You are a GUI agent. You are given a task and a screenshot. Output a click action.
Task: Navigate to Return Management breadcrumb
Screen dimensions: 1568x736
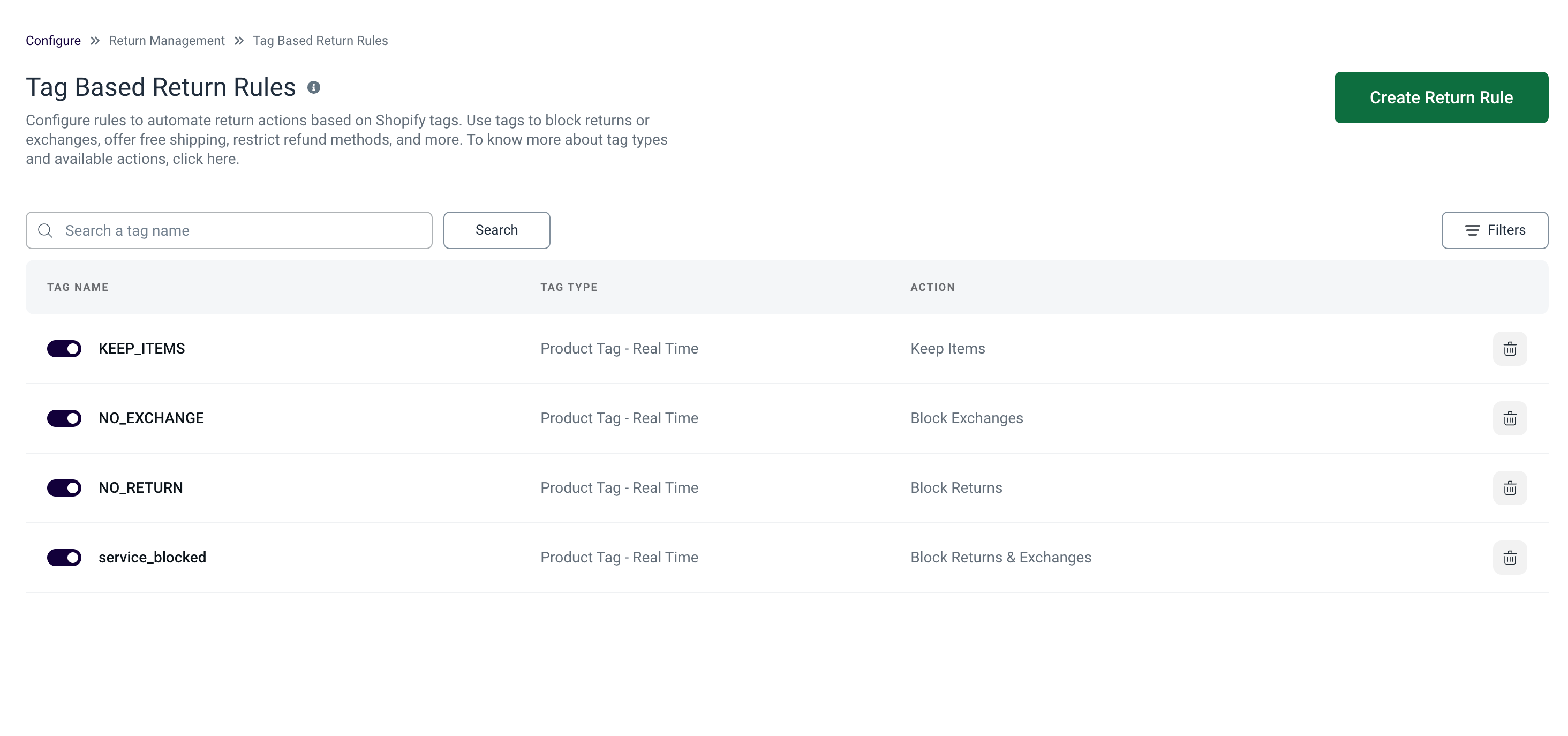coord(166,41)
